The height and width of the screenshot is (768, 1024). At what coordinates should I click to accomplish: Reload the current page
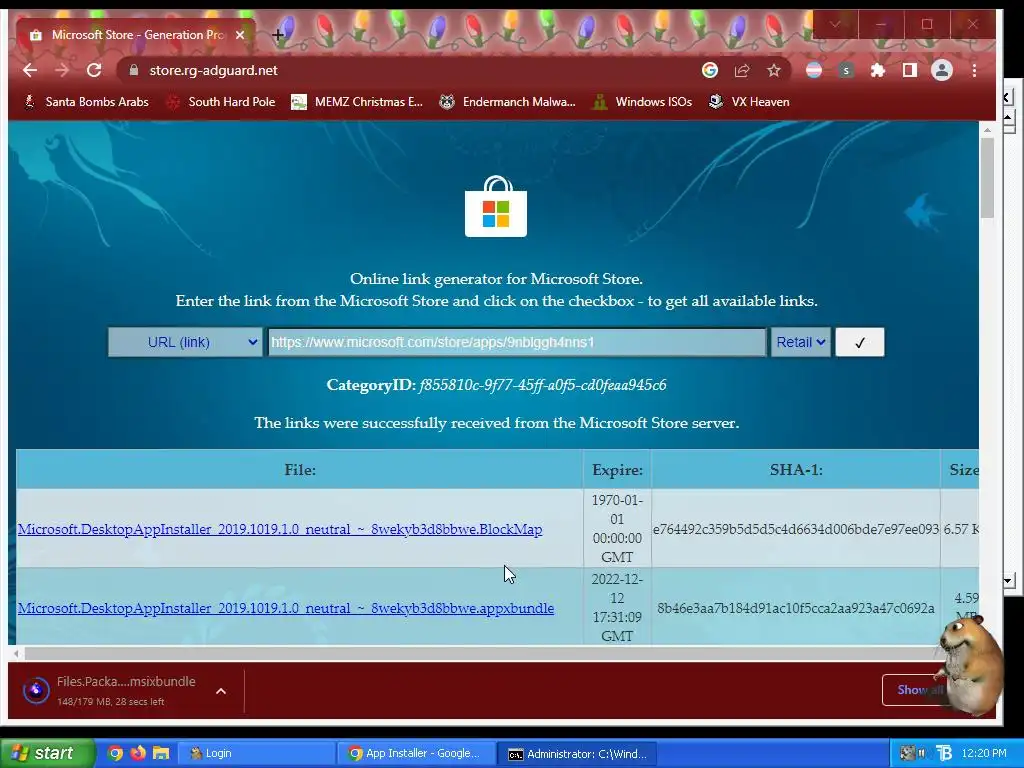[94, 71]
